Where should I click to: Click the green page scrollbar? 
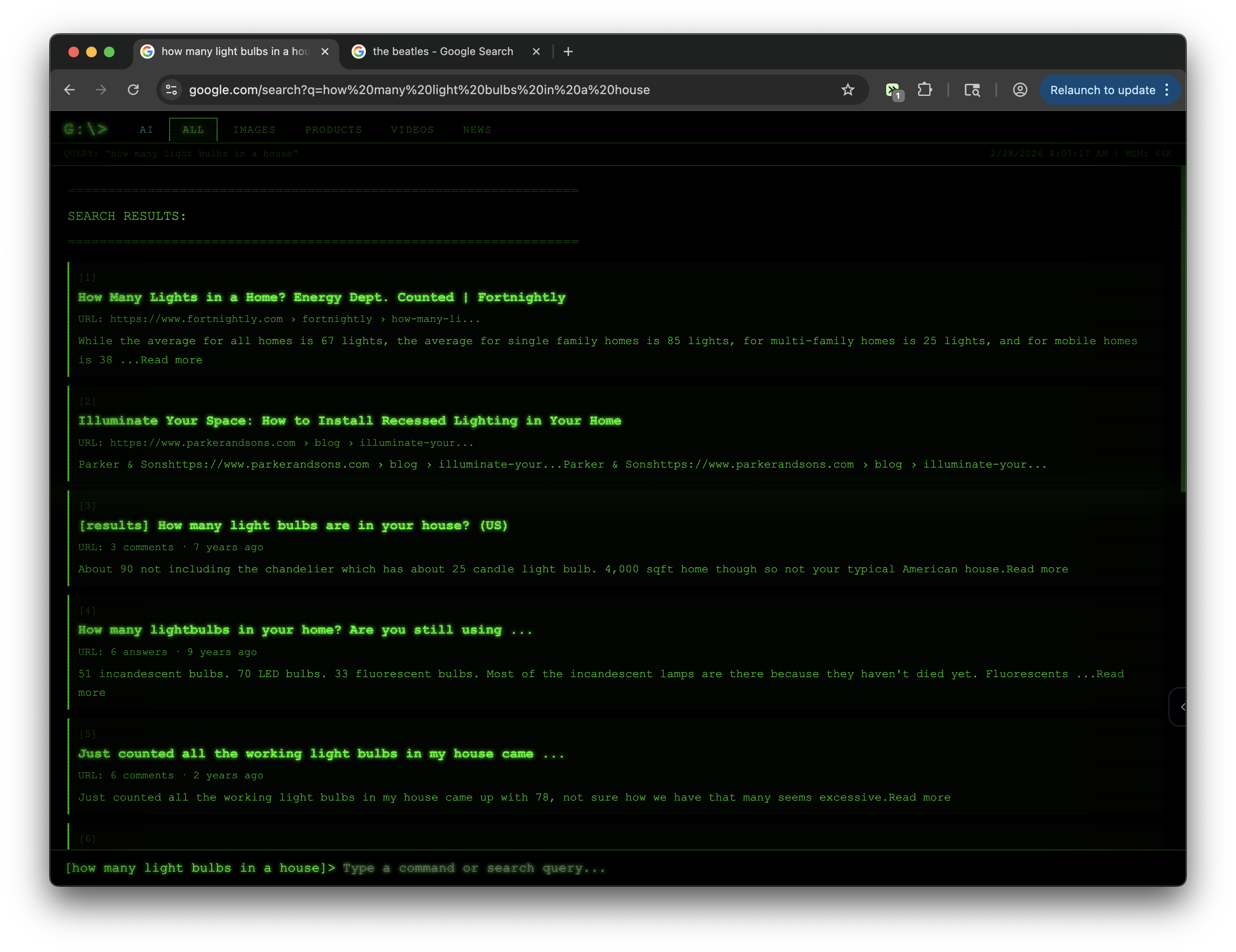click(x=1183, y=328)
